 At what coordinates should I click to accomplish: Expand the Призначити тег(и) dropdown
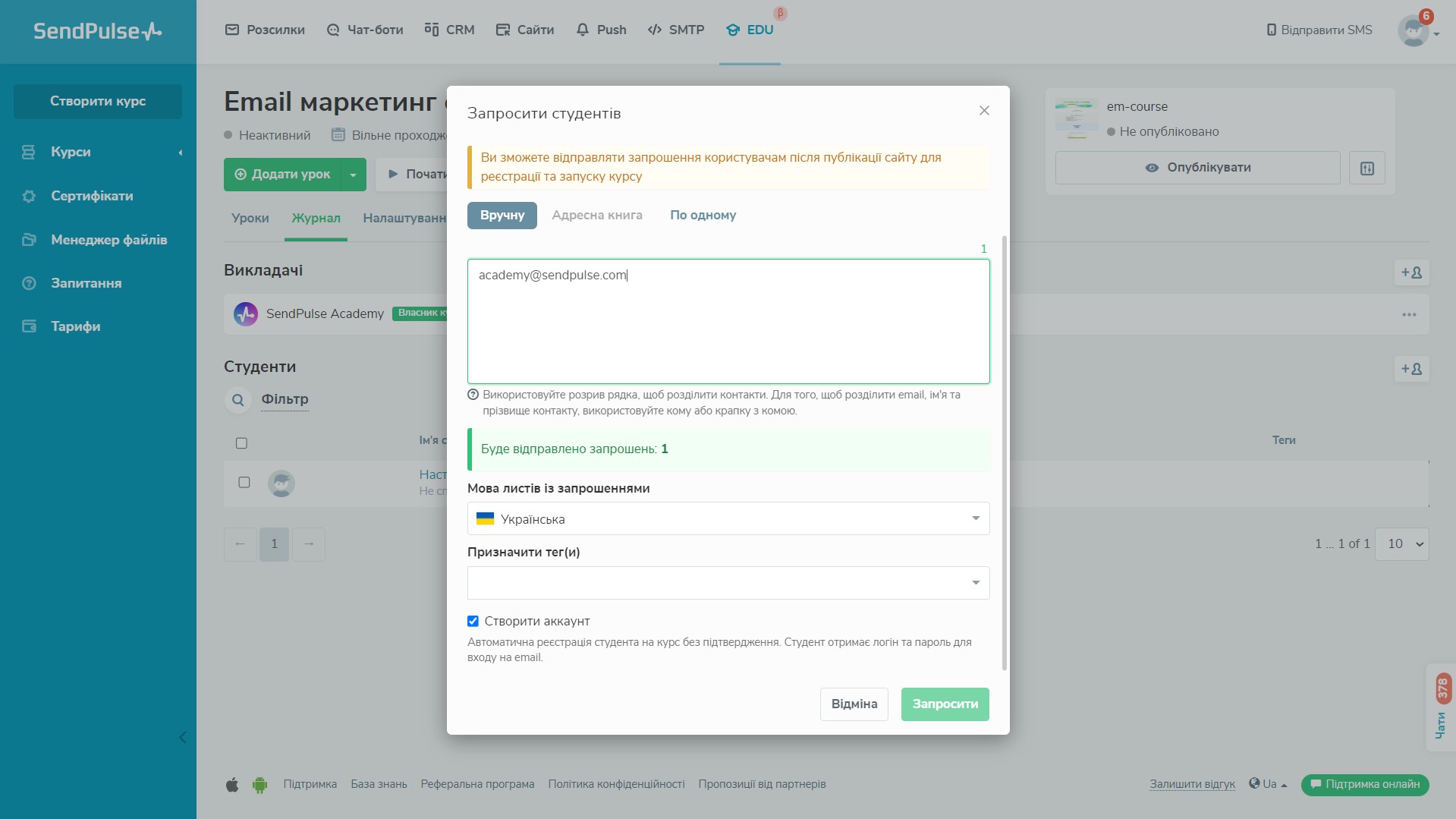coord(728,583)
